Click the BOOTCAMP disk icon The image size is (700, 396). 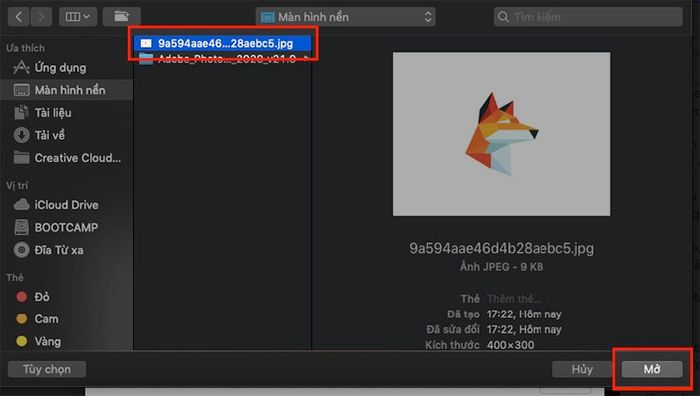[x=21, y=227]
